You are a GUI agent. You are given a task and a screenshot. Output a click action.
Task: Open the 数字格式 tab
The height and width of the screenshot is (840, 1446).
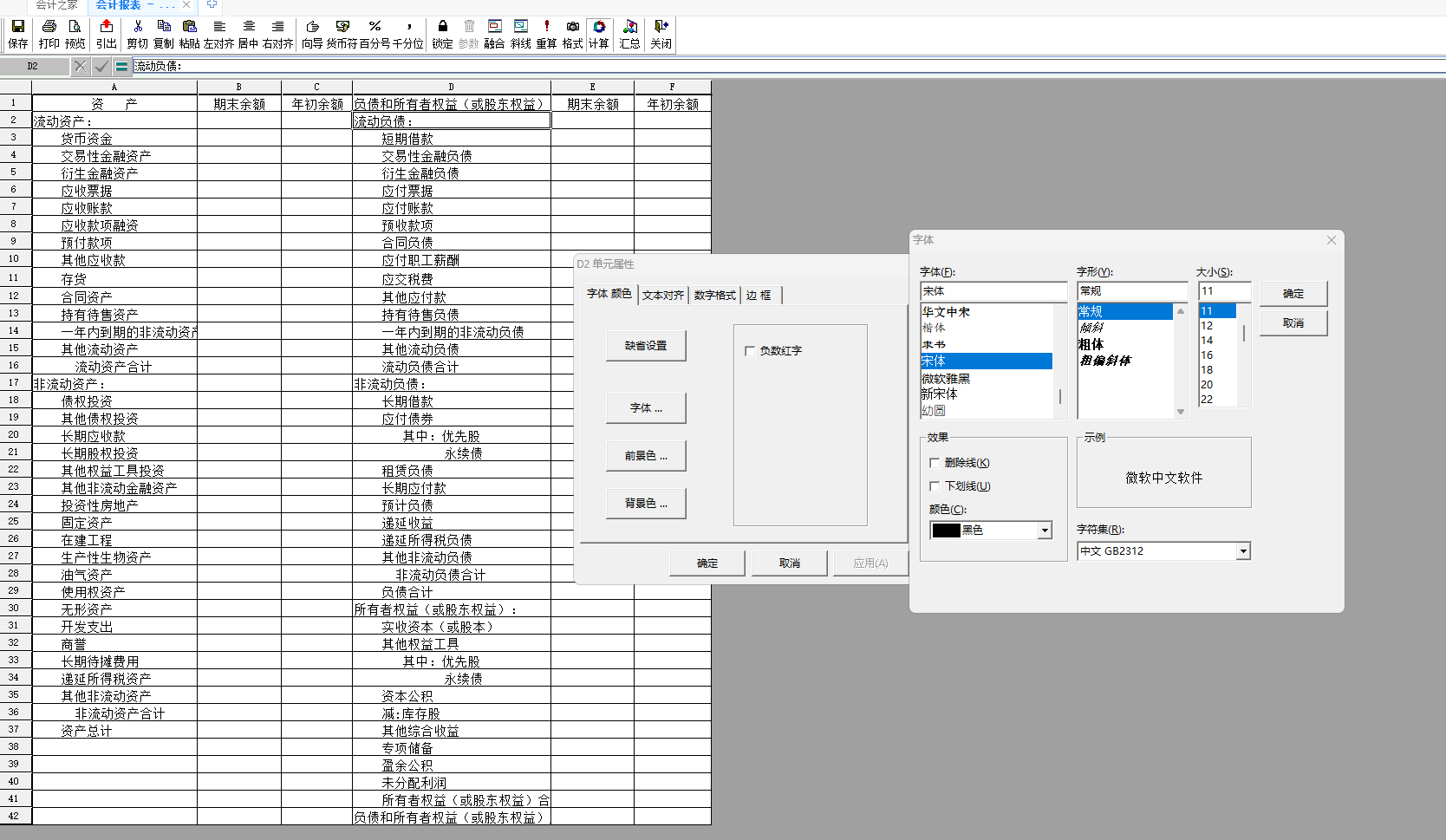[x=714, y=296]
